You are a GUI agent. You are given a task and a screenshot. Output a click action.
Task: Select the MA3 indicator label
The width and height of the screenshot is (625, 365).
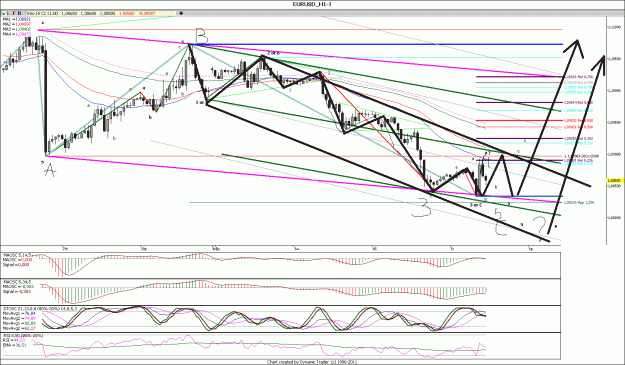[17, 29]
